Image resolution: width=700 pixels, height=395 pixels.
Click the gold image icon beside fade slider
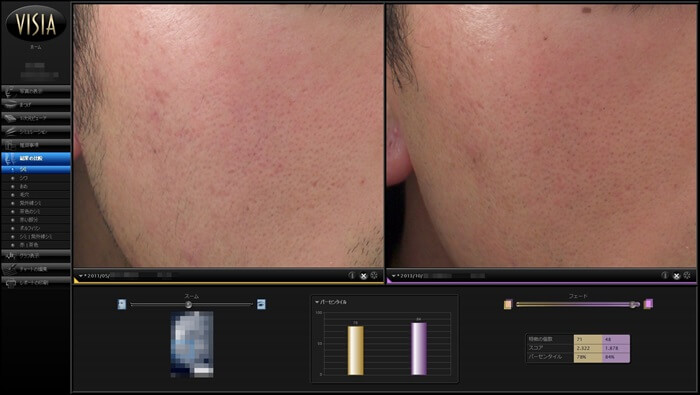pyautogui.click(x=508, y=304)
